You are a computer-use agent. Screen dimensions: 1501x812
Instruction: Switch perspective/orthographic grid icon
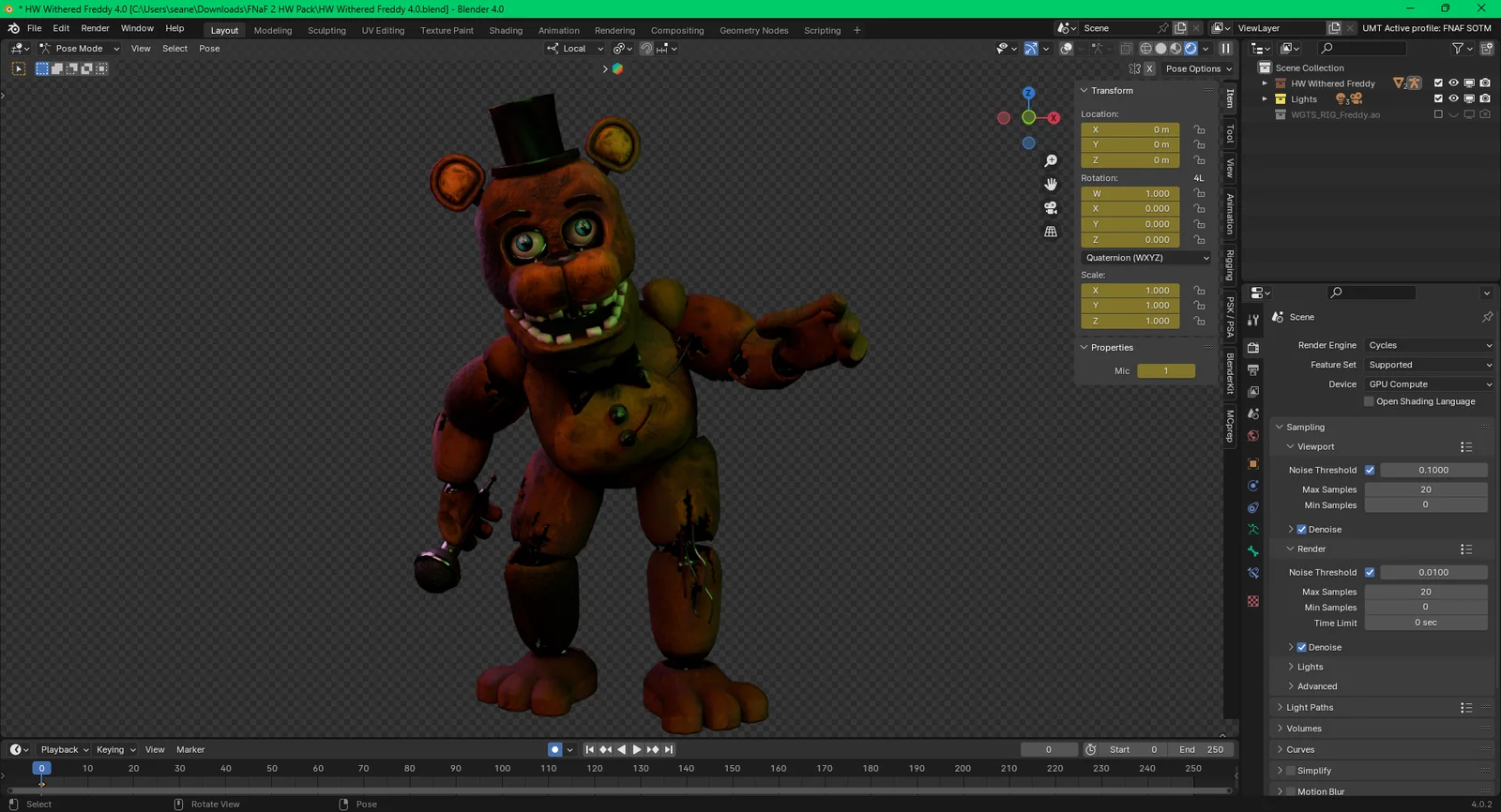(x=1051, y=232)
